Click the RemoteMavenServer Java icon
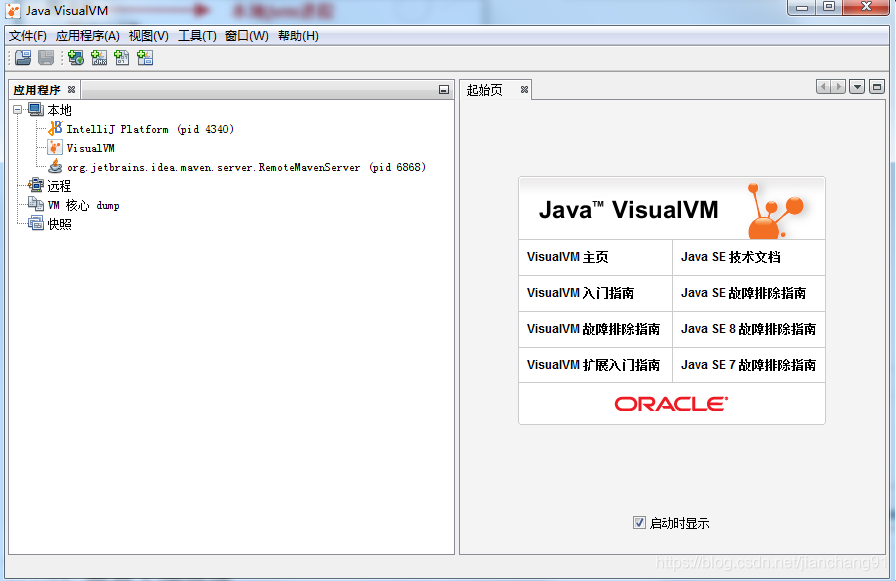 coord(55,166)
